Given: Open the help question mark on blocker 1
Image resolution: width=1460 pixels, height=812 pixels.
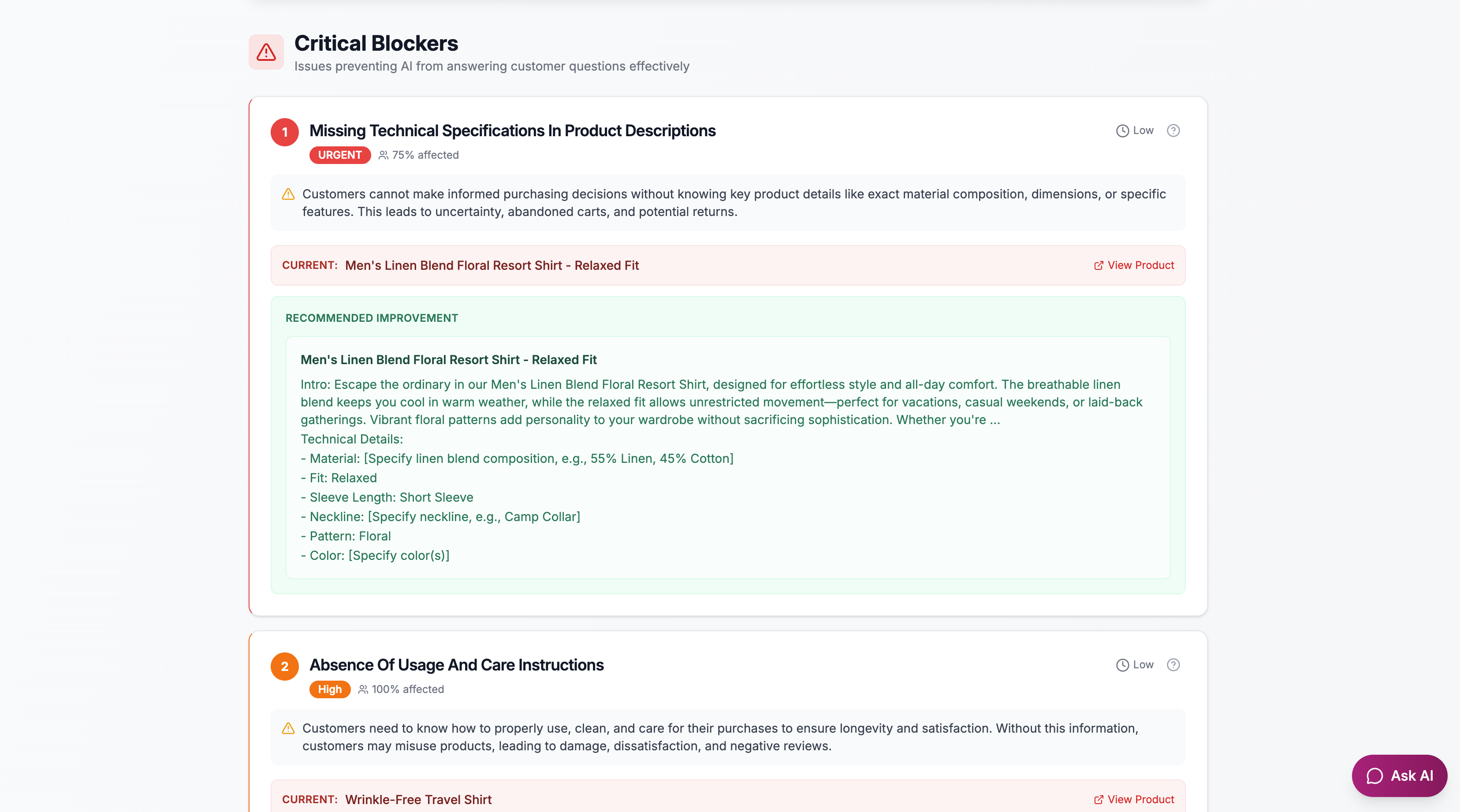Looking at the screenshot, I should click(x=1173, y=130).
